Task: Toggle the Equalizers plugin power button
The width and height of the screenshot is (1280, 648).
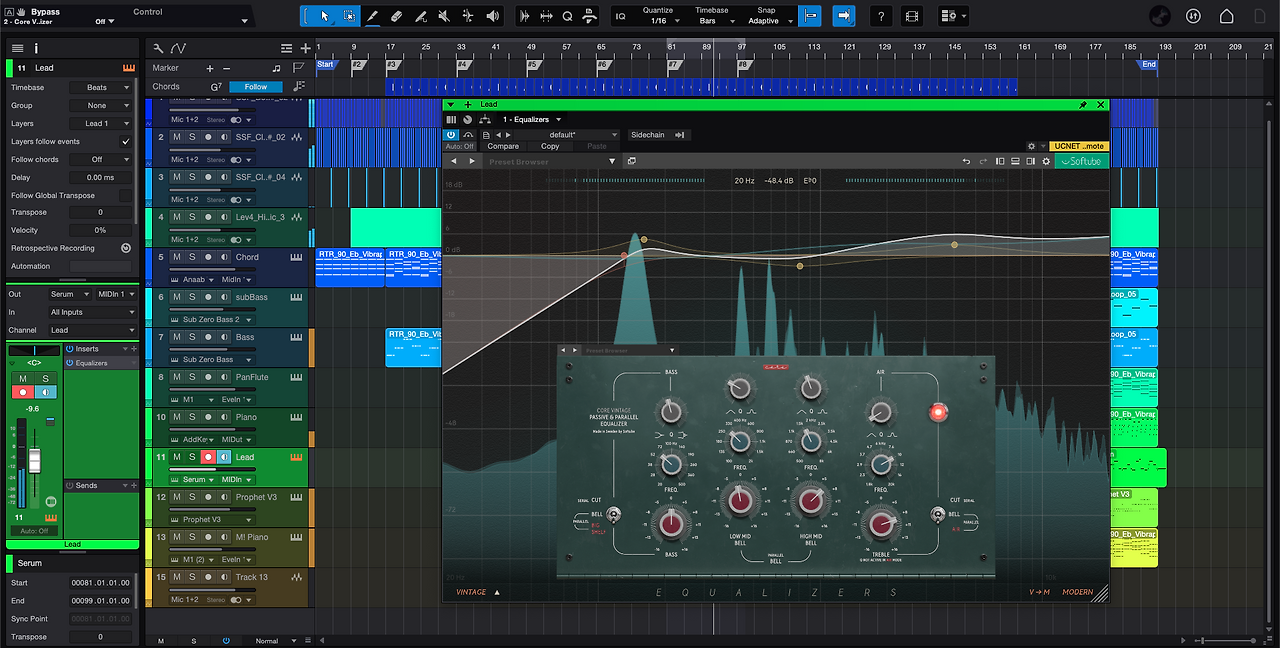Action: point(451,135)
